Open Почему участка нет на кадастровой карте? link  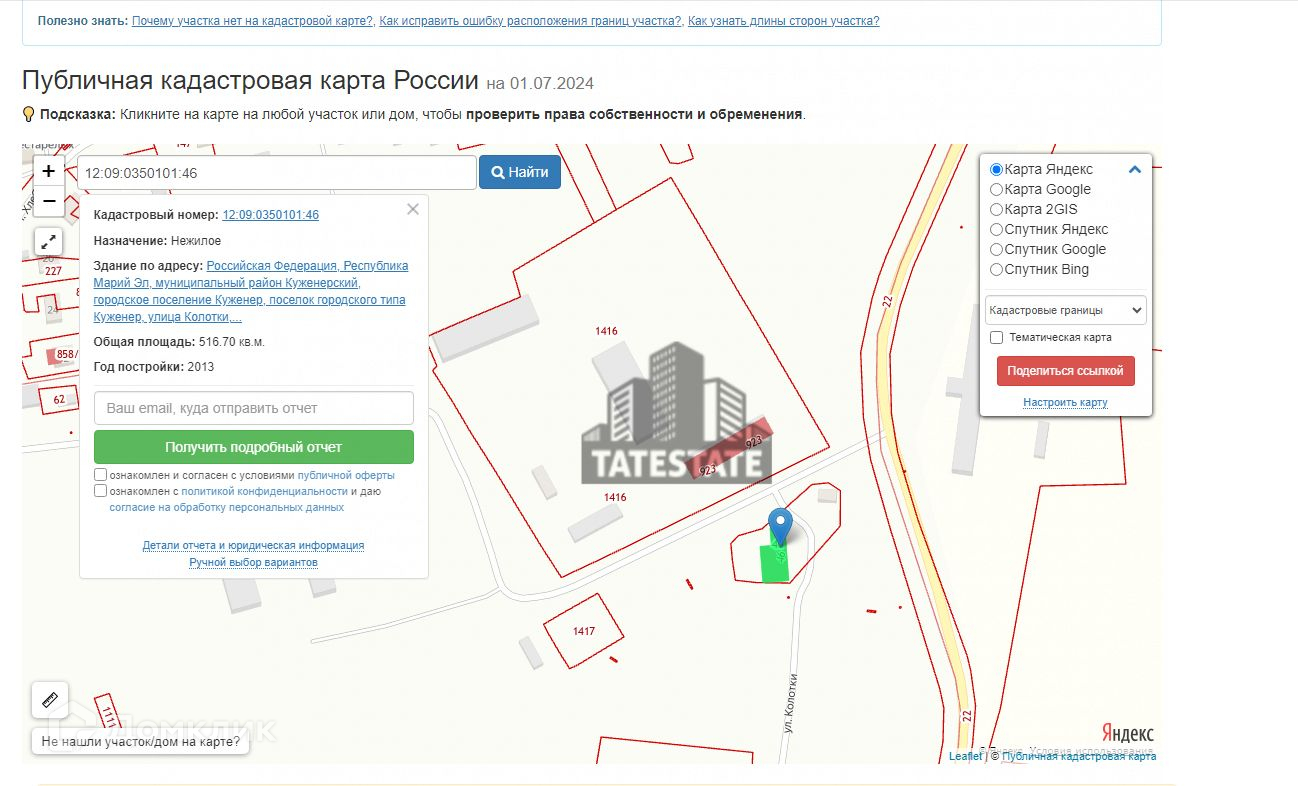[253, 21]
